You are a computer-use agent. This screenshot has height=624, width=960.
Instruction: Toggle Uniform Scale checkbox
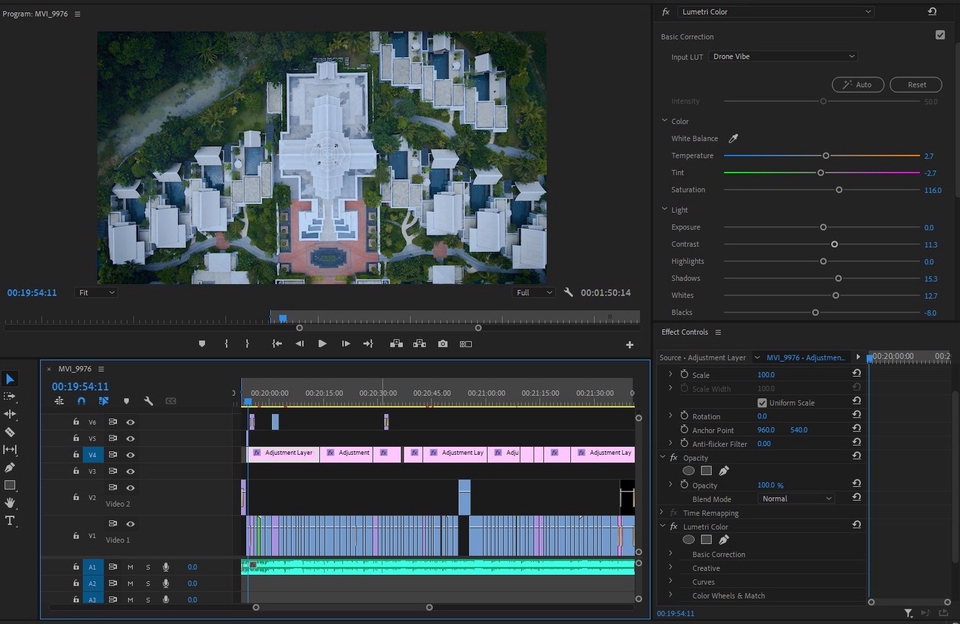pyautogui.click(x=762, y=403)
